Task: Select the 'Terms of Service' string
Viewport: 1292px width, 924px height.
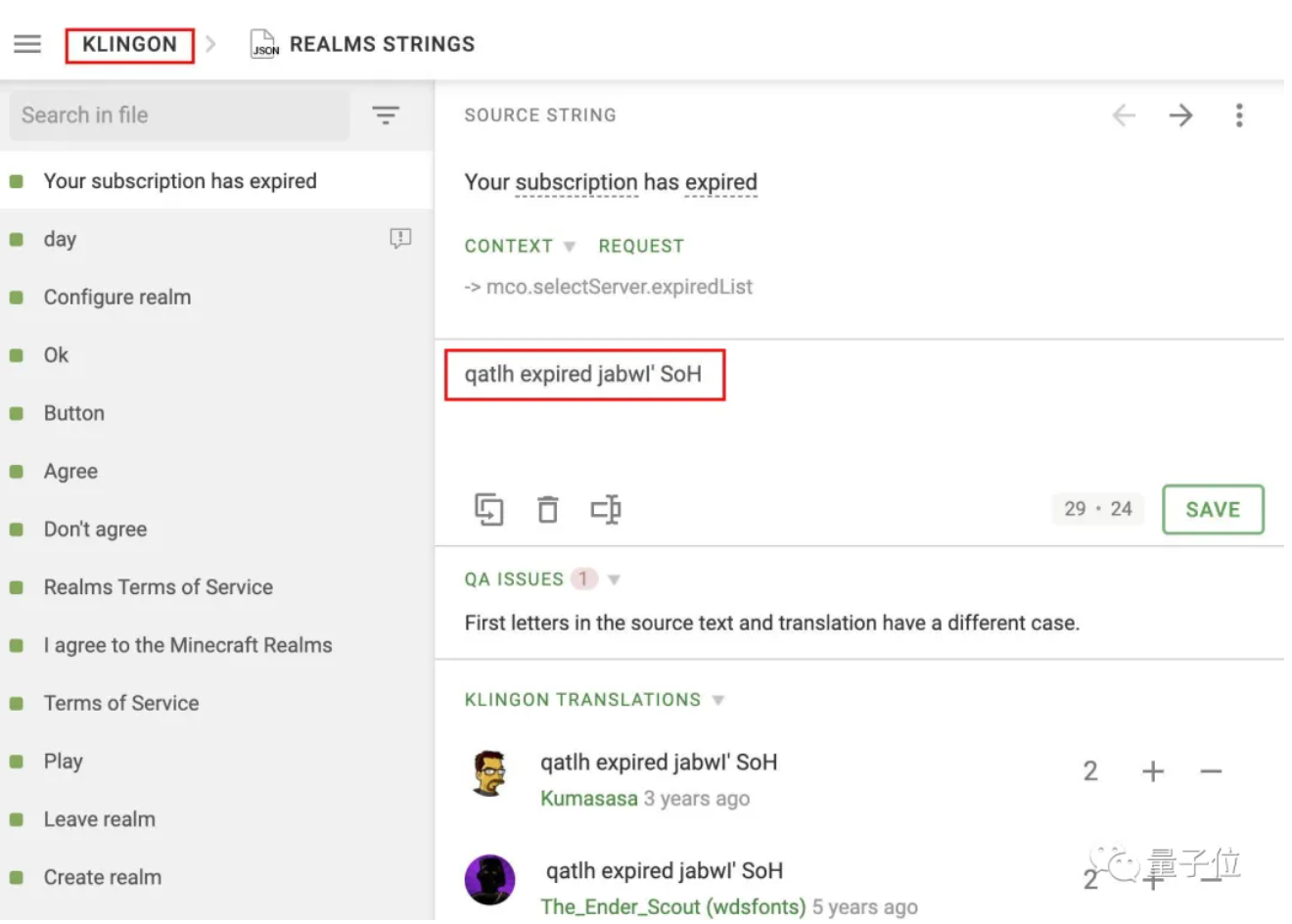Action: pyautogui.click(x=216, y=703)
